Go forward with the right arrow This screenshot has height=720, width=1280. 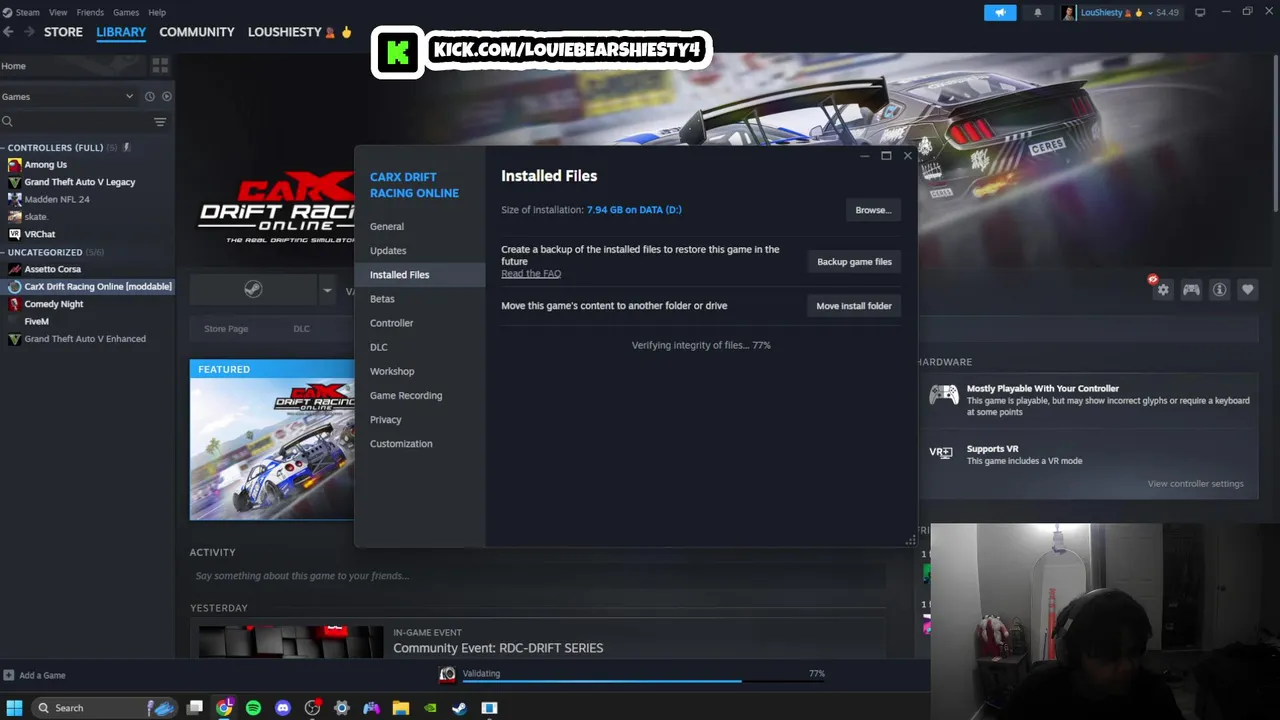[x=29, y=32]
